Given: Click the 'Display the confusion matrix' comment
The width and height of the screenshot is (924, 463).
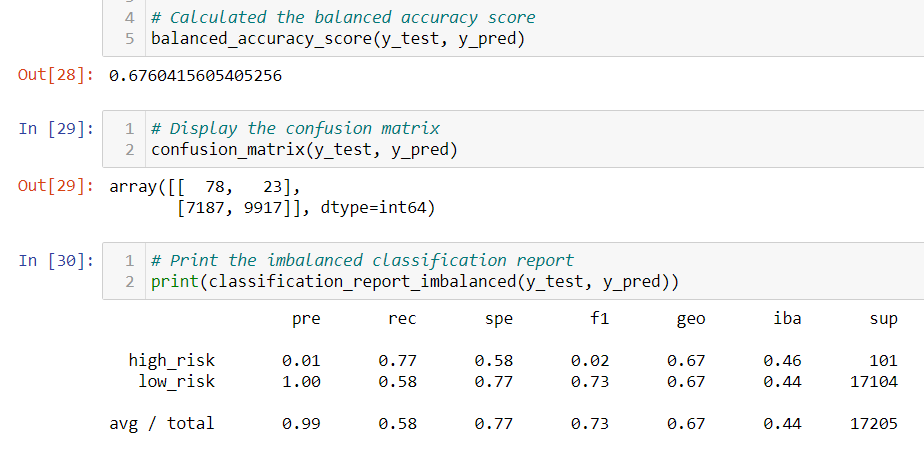Looking at the screenshot, I should pyautogui.click(x=295, y=128).
